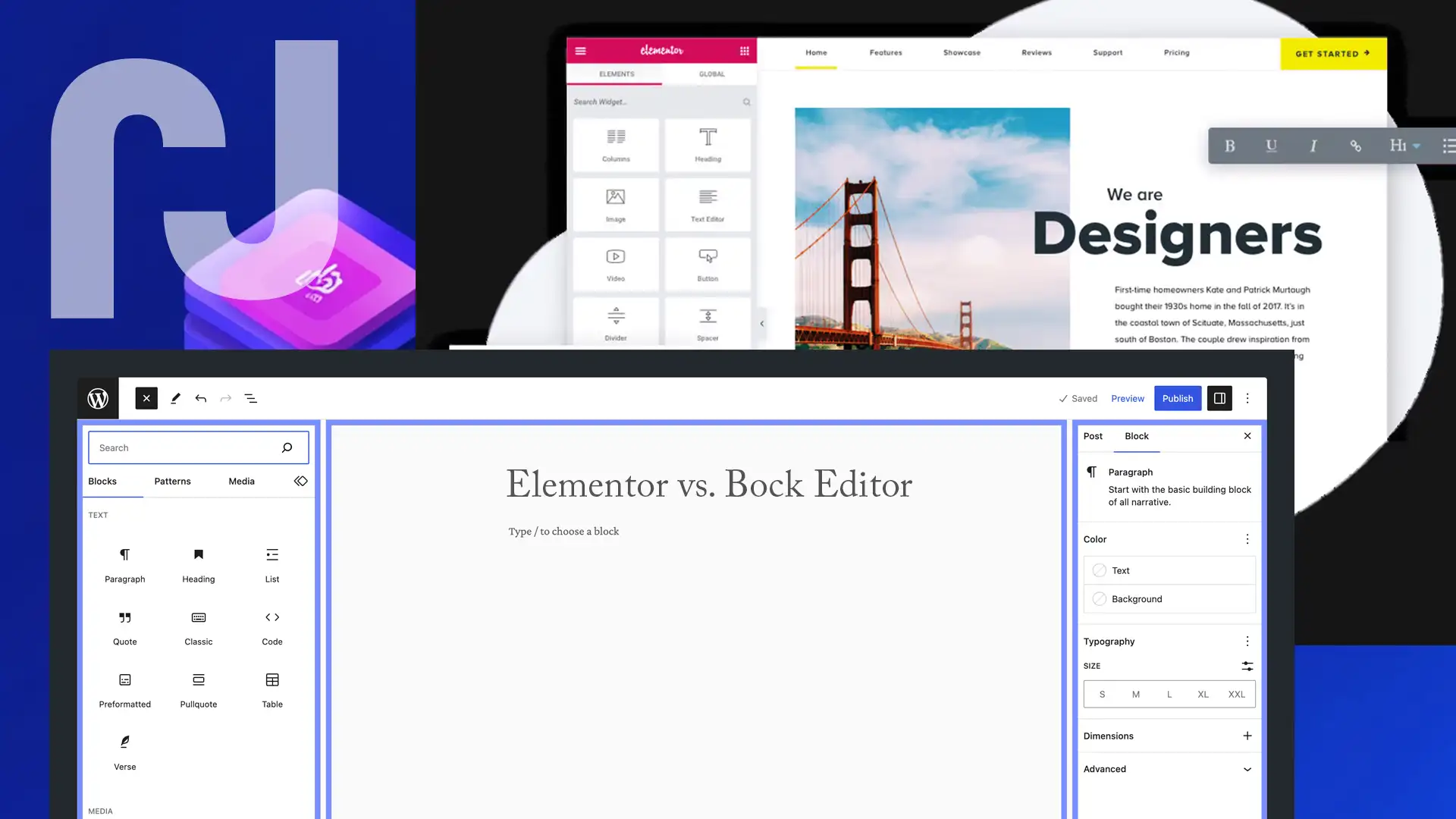Insert a Quote block

coord(125,628)
